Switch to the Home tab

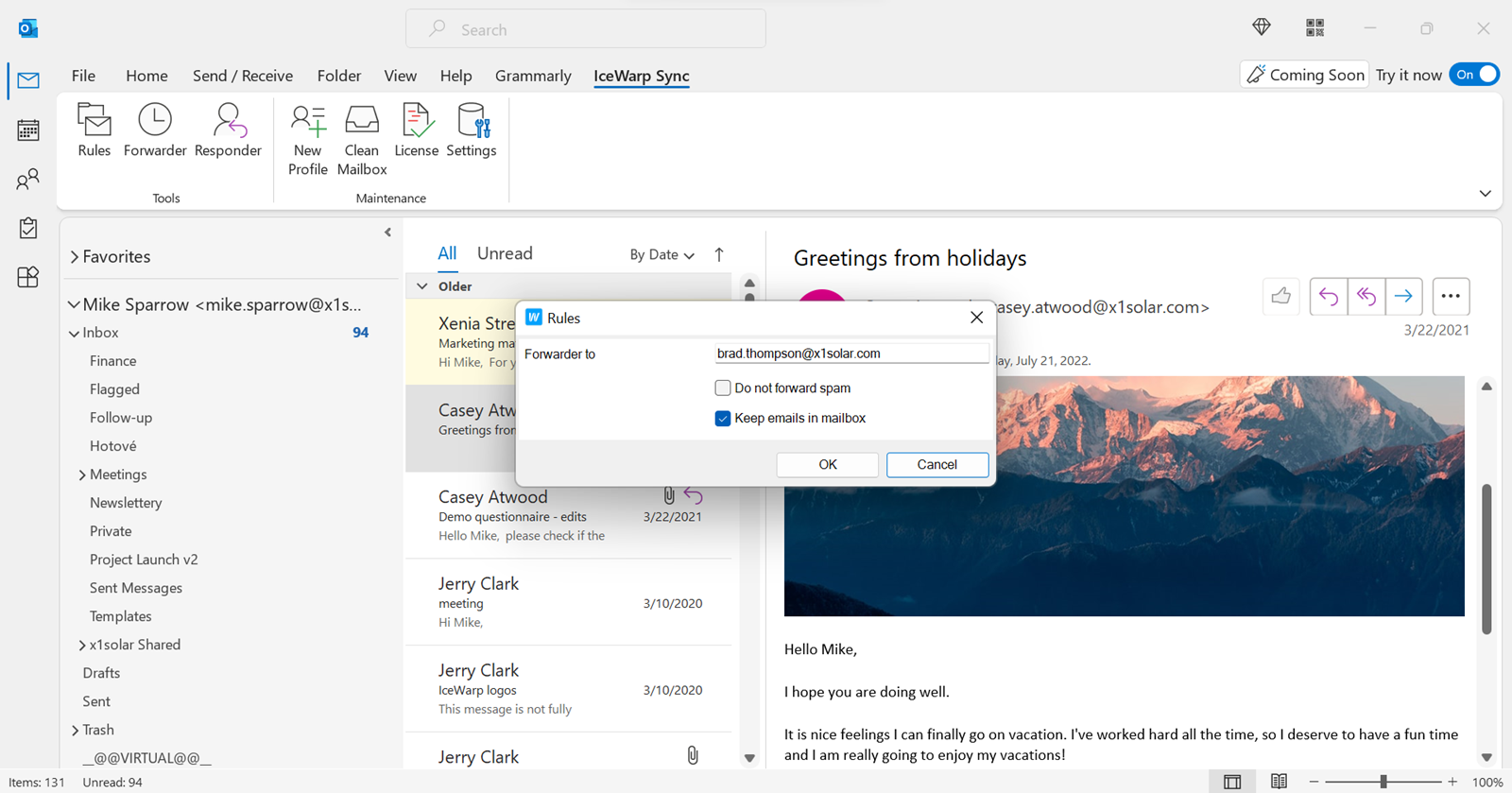tap(146, 76)
